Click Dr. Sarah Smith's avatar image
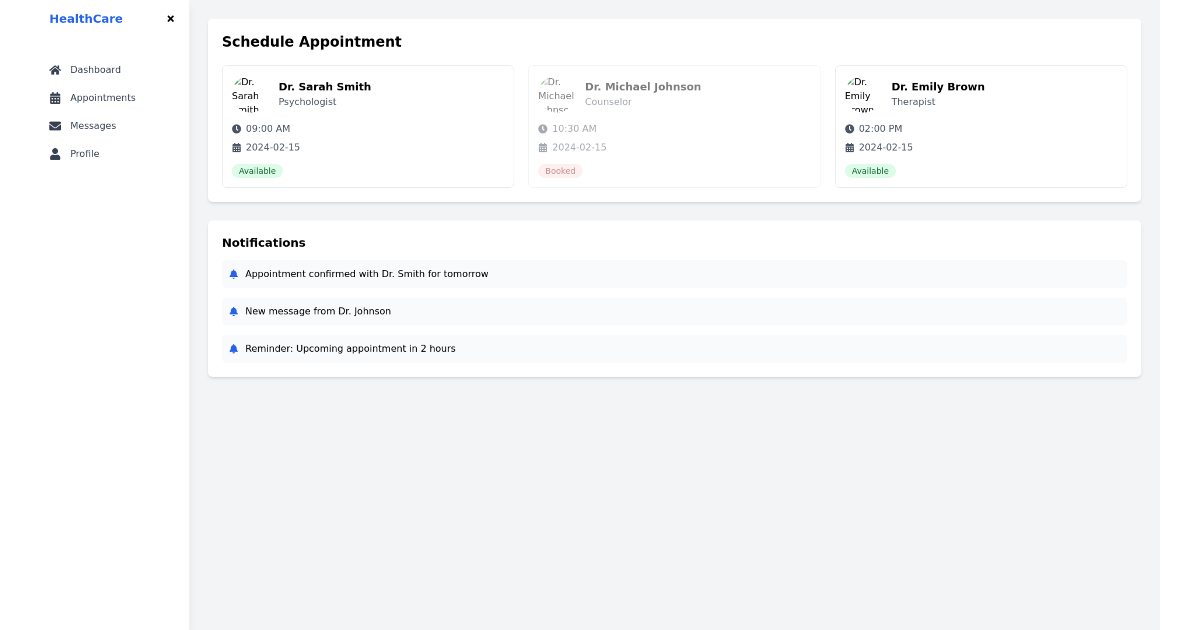The image size is (1200, 630). (246, 94)
